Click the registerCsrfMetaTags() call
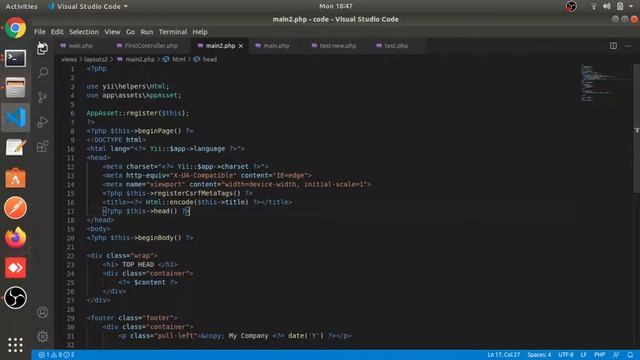This screenshot has height=360, width=640. tap(197, 193)
